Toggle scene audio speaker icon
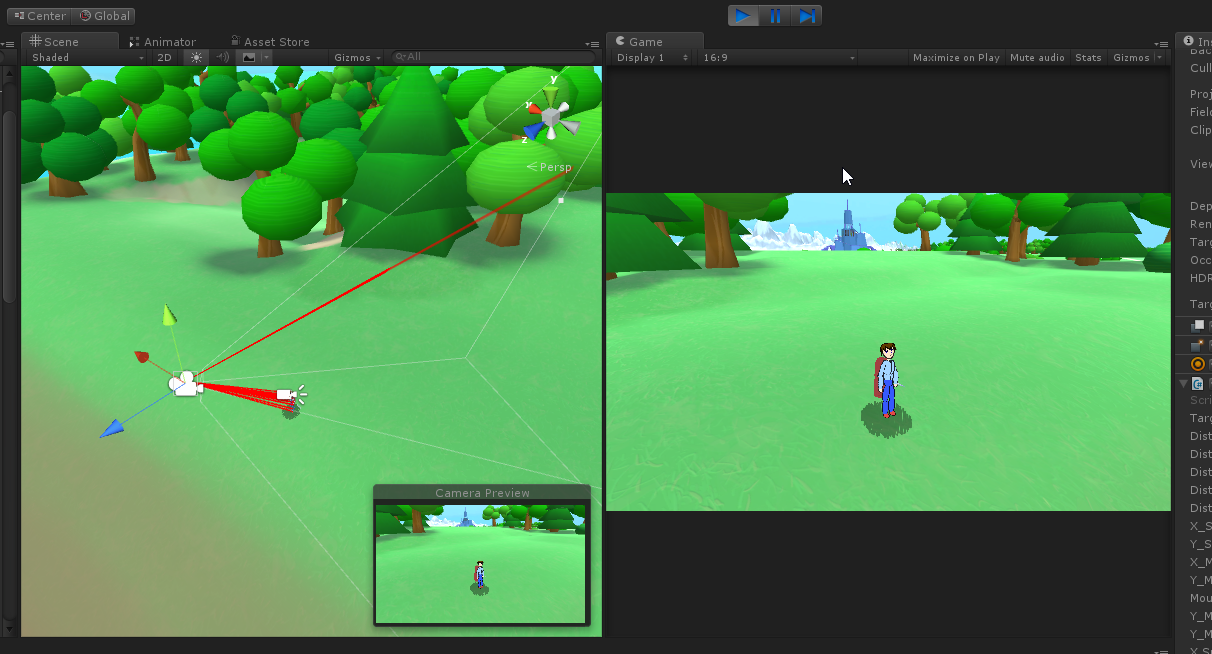 click(x=223, y=58)
